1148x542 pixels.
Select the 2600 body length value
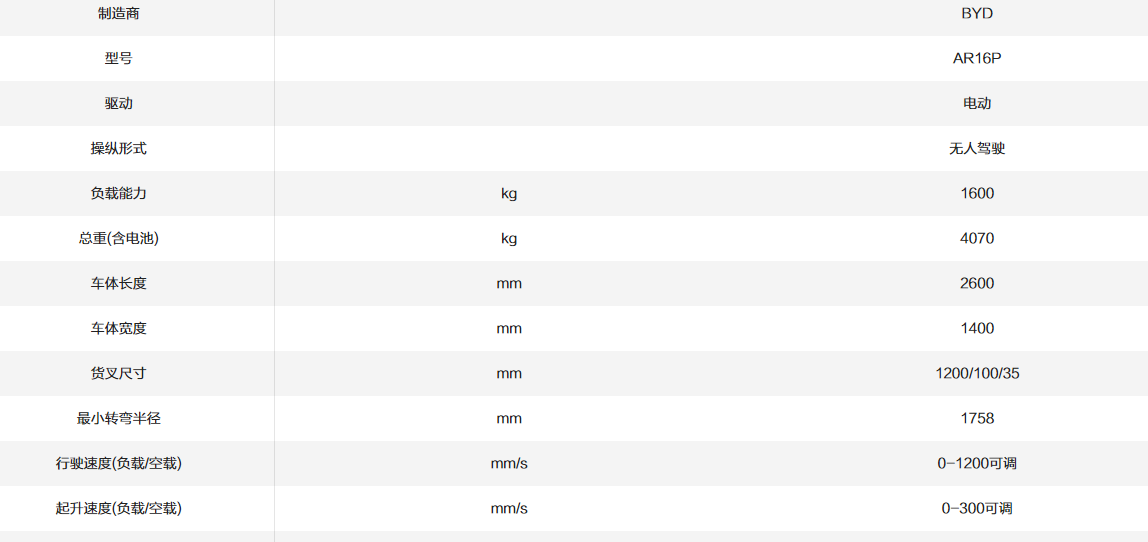click(977, 283)
